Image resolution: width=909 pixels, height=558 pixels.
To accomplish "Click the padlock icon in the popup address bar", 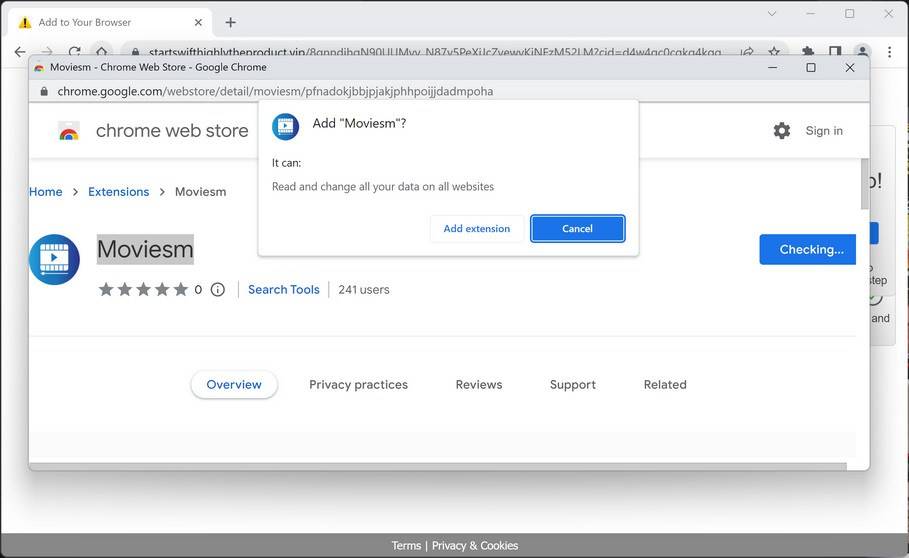I will pos(44,91).
